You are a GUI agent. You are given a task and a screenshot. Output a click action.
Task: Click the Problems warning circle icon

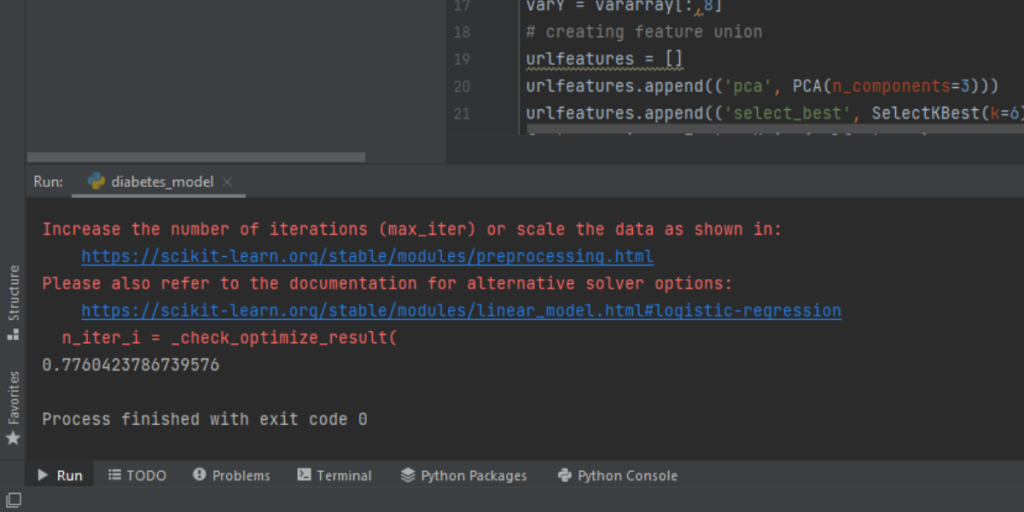point(200,475)
